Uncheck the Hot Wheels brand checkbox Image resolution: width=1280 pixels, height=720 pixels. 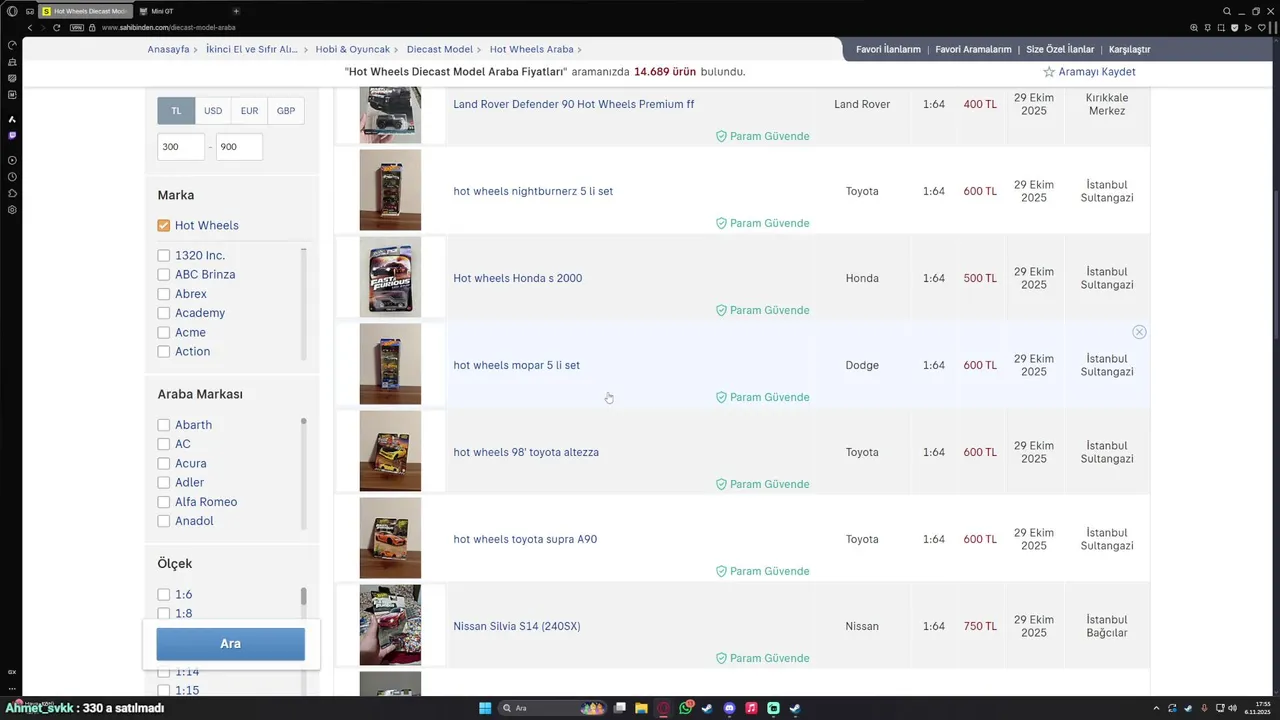pyautogui.click(x=164, y=225)
